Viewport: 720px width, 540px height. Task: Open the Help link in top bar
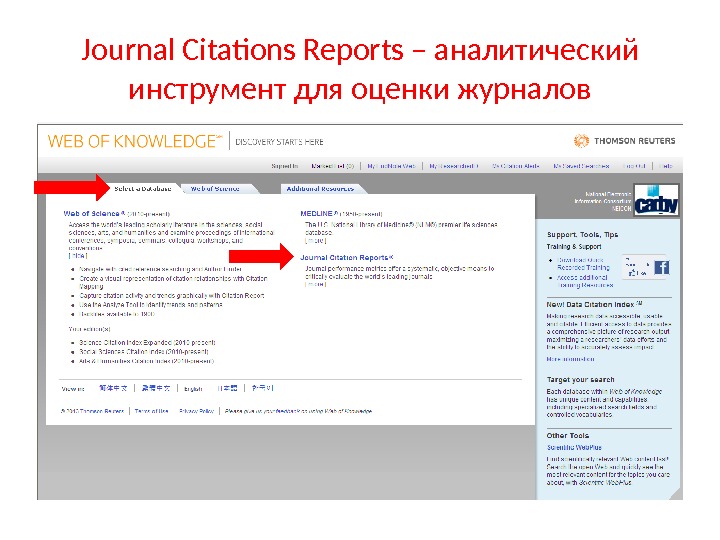666,166
